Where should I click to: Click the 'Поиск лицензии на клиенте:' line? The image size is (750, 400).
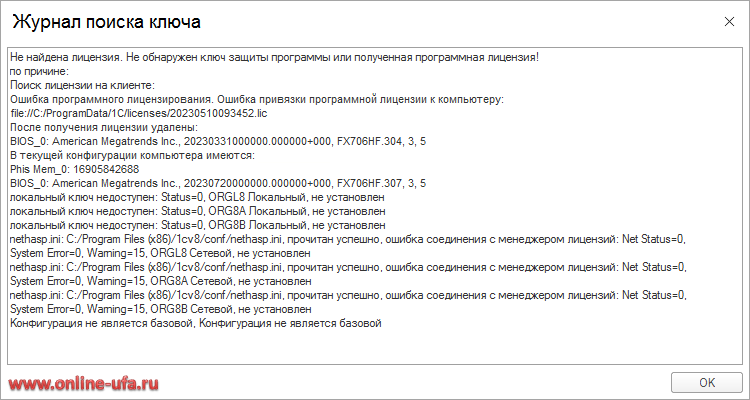point(82,86)
